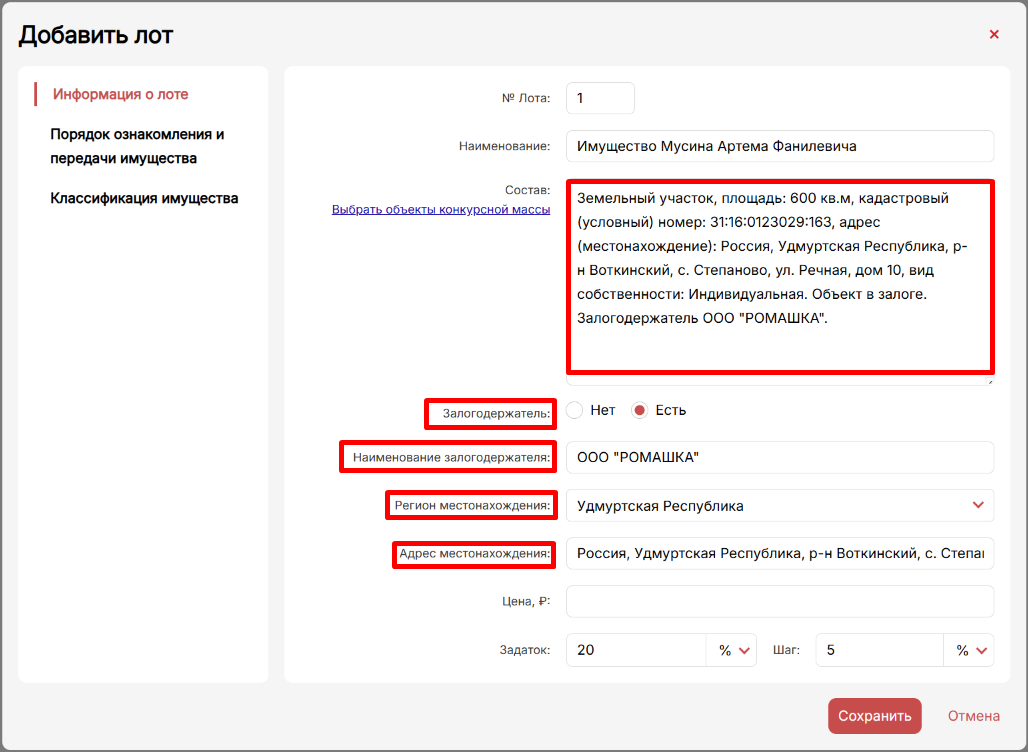1028x752 pixels.
Task: Open the Информация о лоте section
Action: point(120,94)
